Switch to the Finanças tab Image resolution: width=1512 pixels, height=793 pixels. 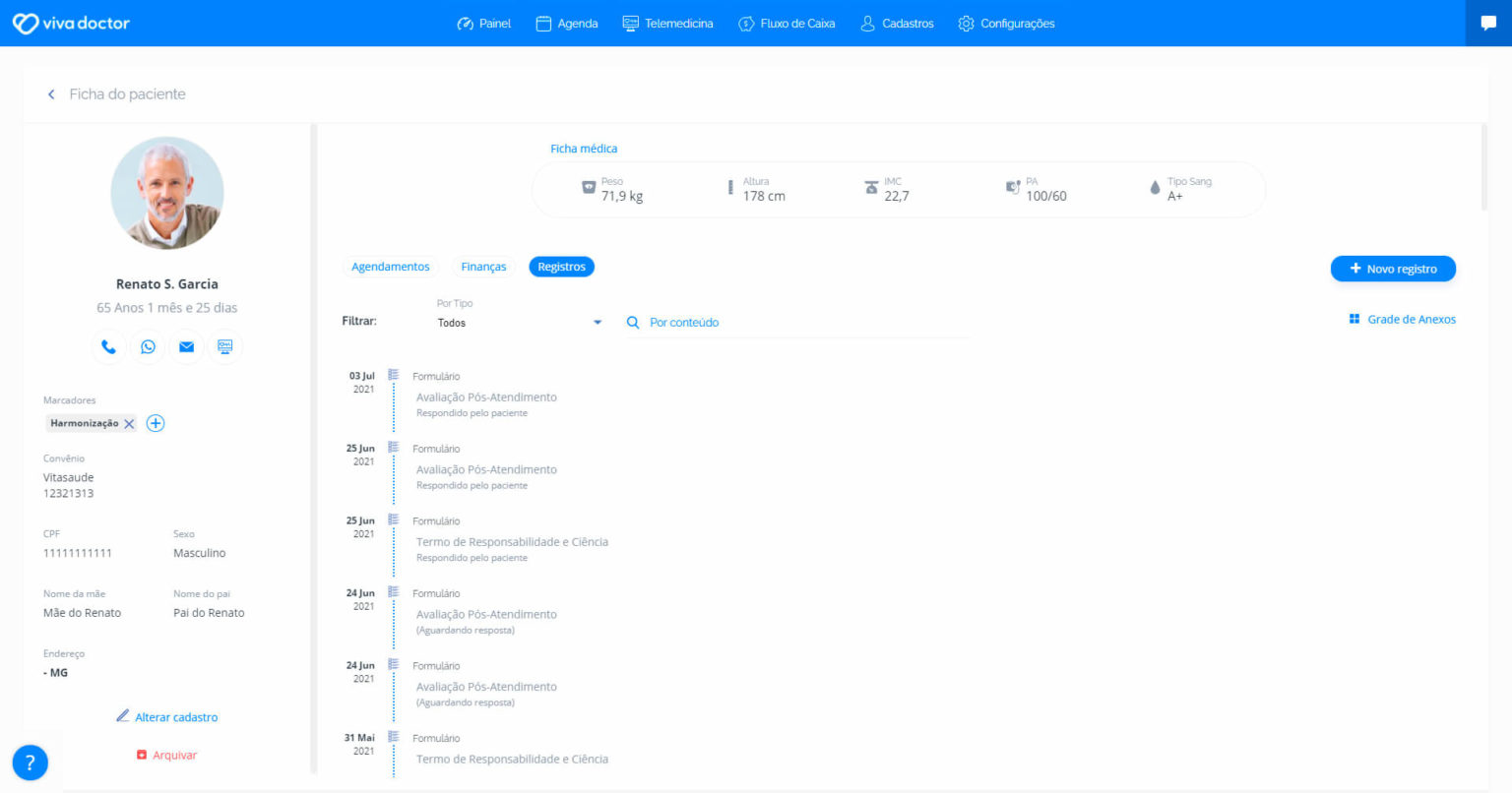(x=483, y=267)
